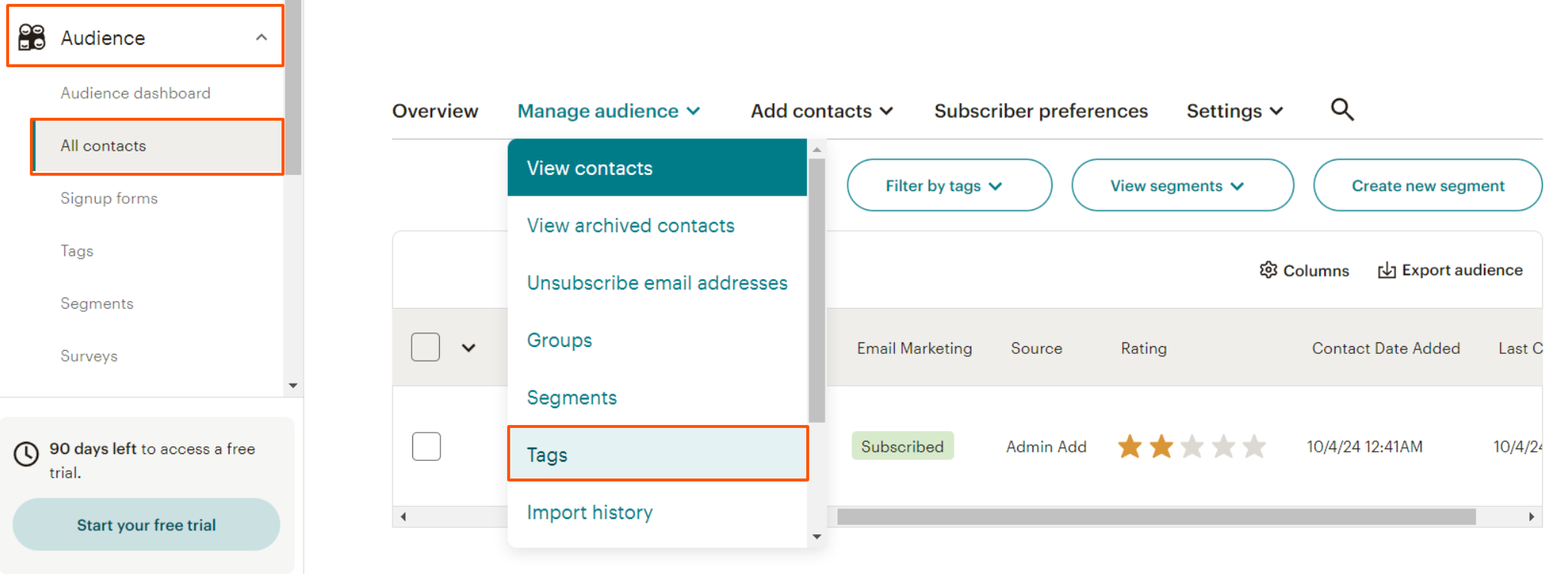Image resolution: width=1568 pixels, height=574 pixels.
Task: Set rating to one star
Action: click(x=1130, y=446)
